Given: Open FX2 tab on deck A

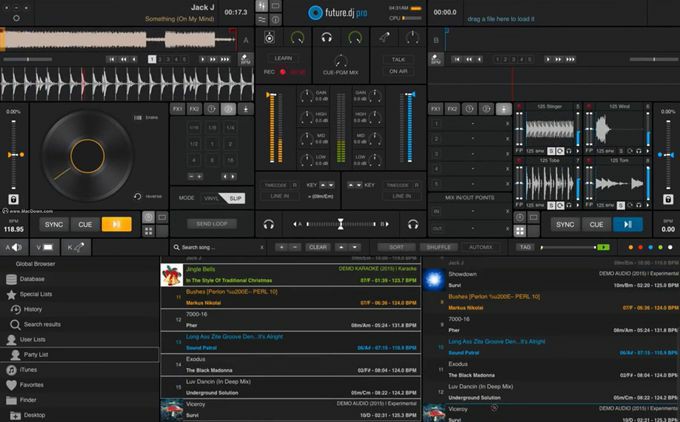Looking at the screenshot, I should (194, 109).
